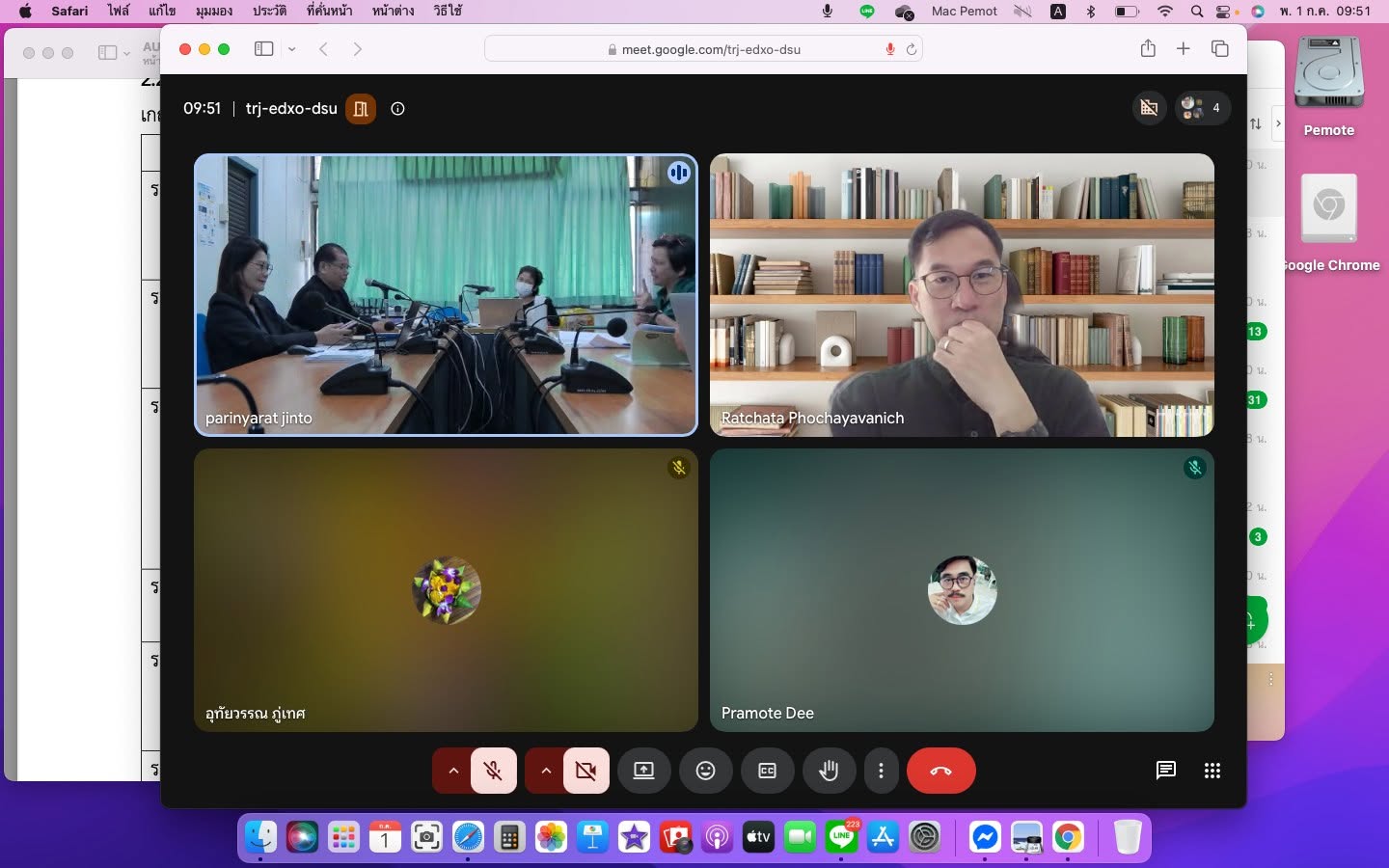Open more options three-dot menu
This screenshot has height=868, width=1389.
881,771
